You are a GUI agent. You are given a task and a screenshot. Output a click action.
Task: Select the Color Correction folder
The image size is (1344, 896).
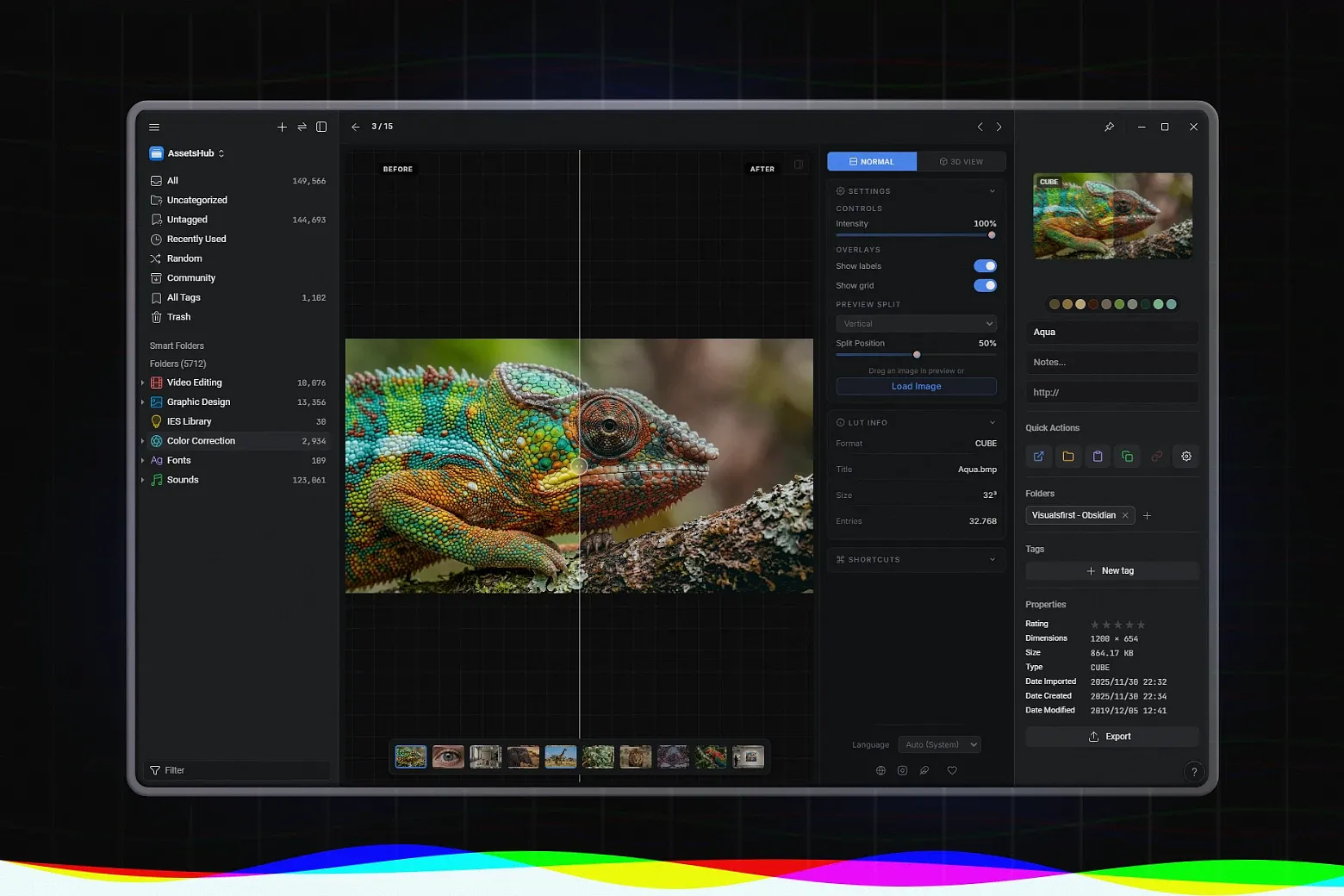coord(201,440)
